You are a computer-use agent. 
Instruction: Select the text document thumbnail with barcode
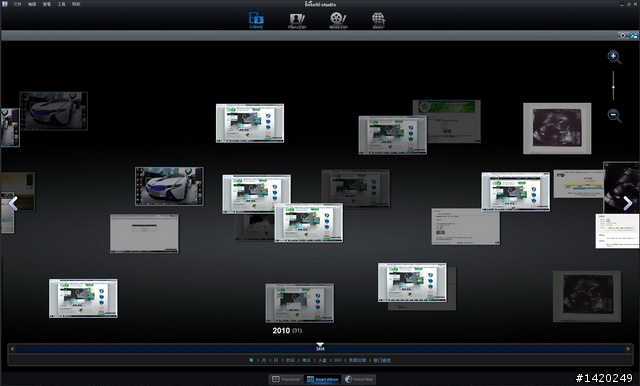point(465,226)
